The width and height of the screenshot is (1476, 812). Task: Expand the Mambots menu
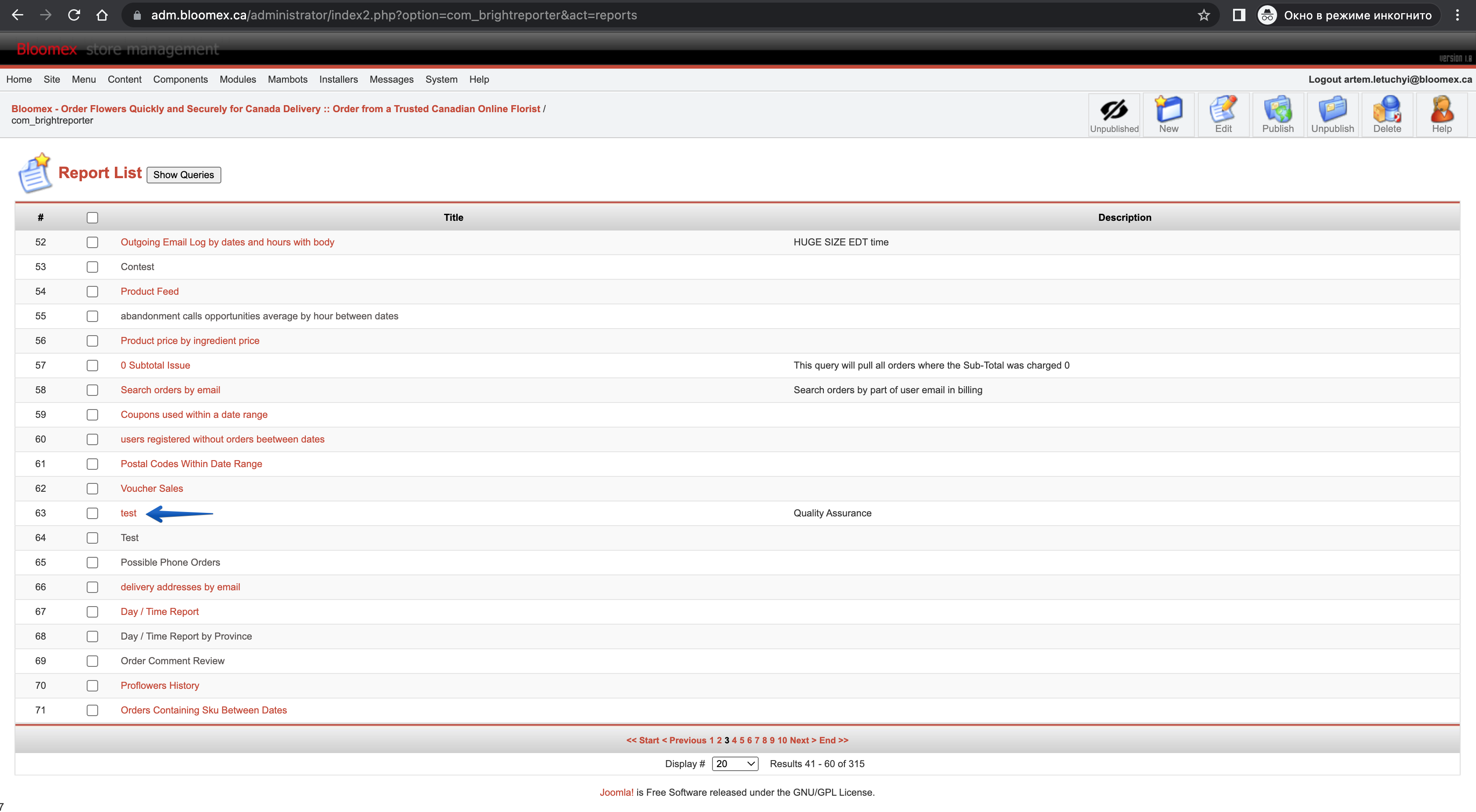(288, 80)
